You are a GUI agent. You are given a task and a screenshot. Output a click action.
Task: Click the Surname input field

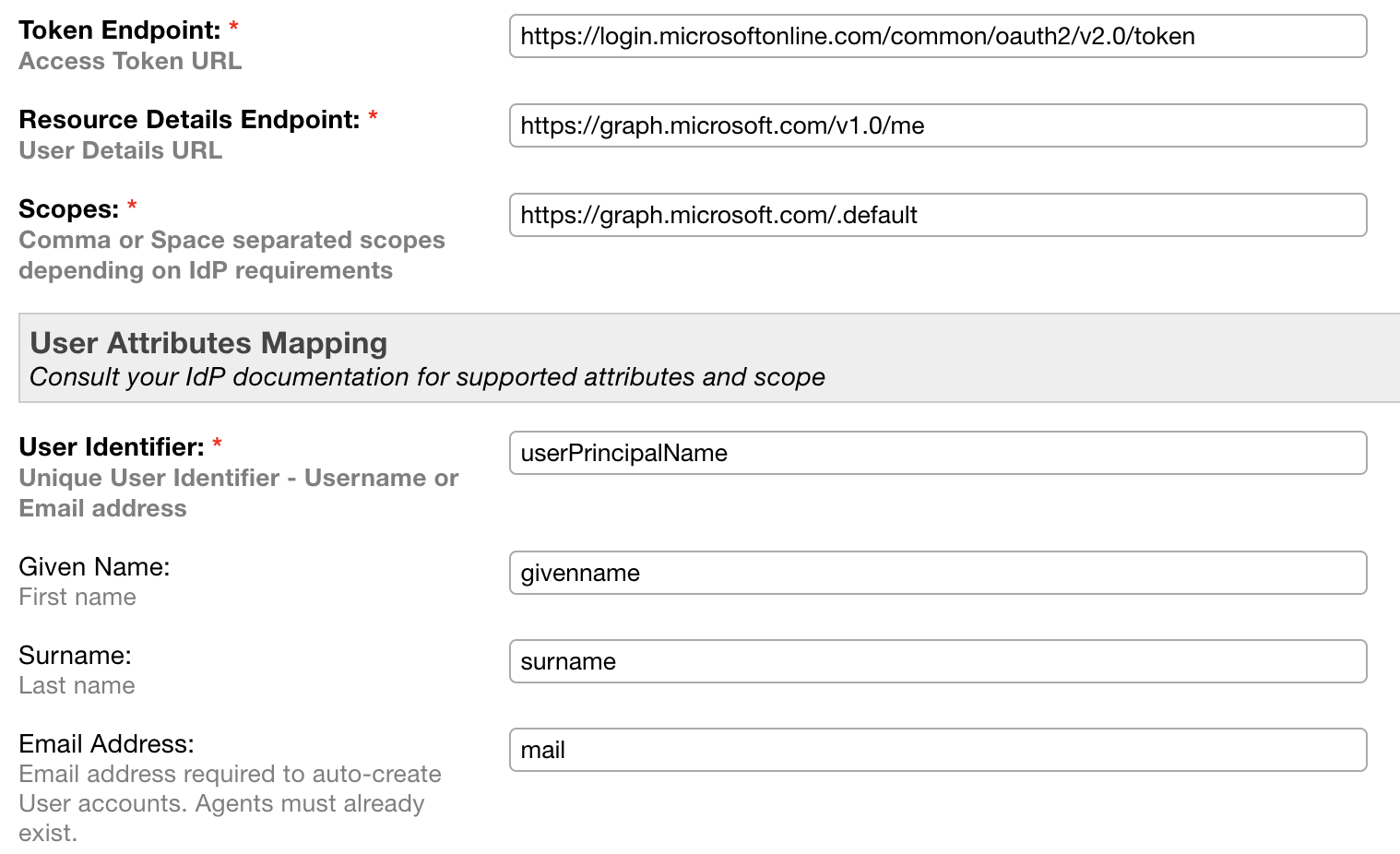[936, 661]
